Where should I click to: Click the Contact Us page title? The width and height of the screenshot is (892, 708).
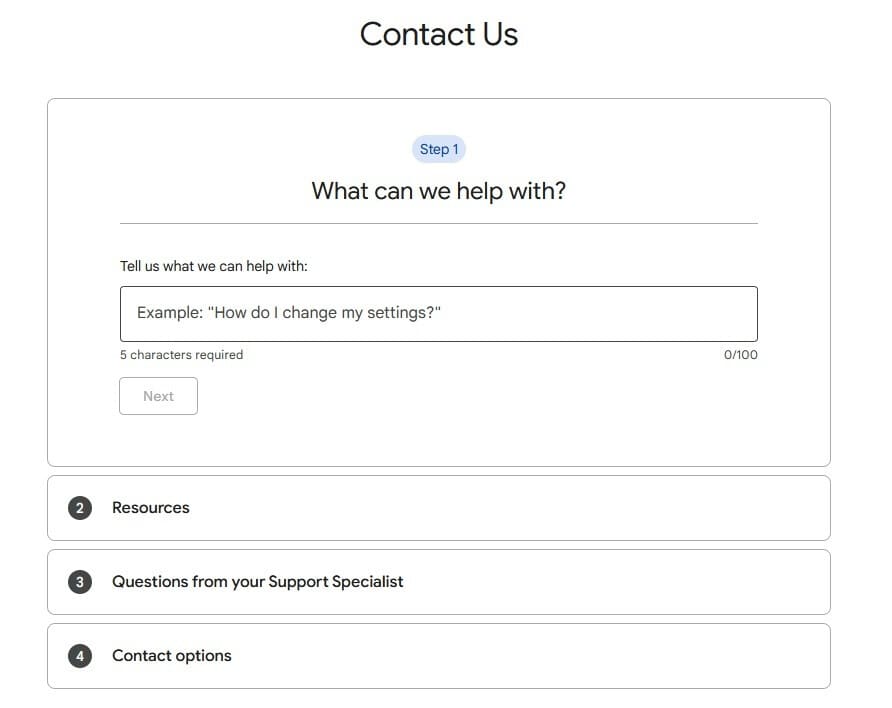coord(439,34)
